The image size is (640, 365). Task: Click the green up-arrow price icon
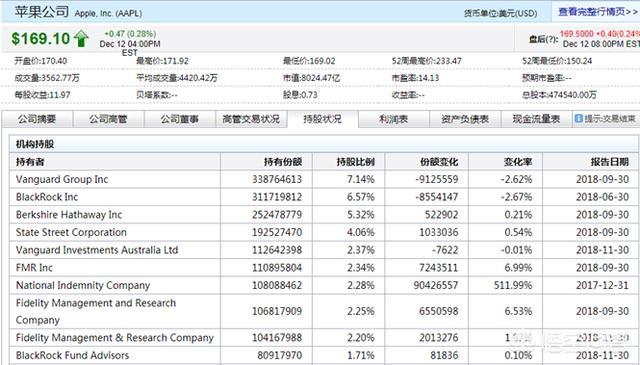click(81, 39)
